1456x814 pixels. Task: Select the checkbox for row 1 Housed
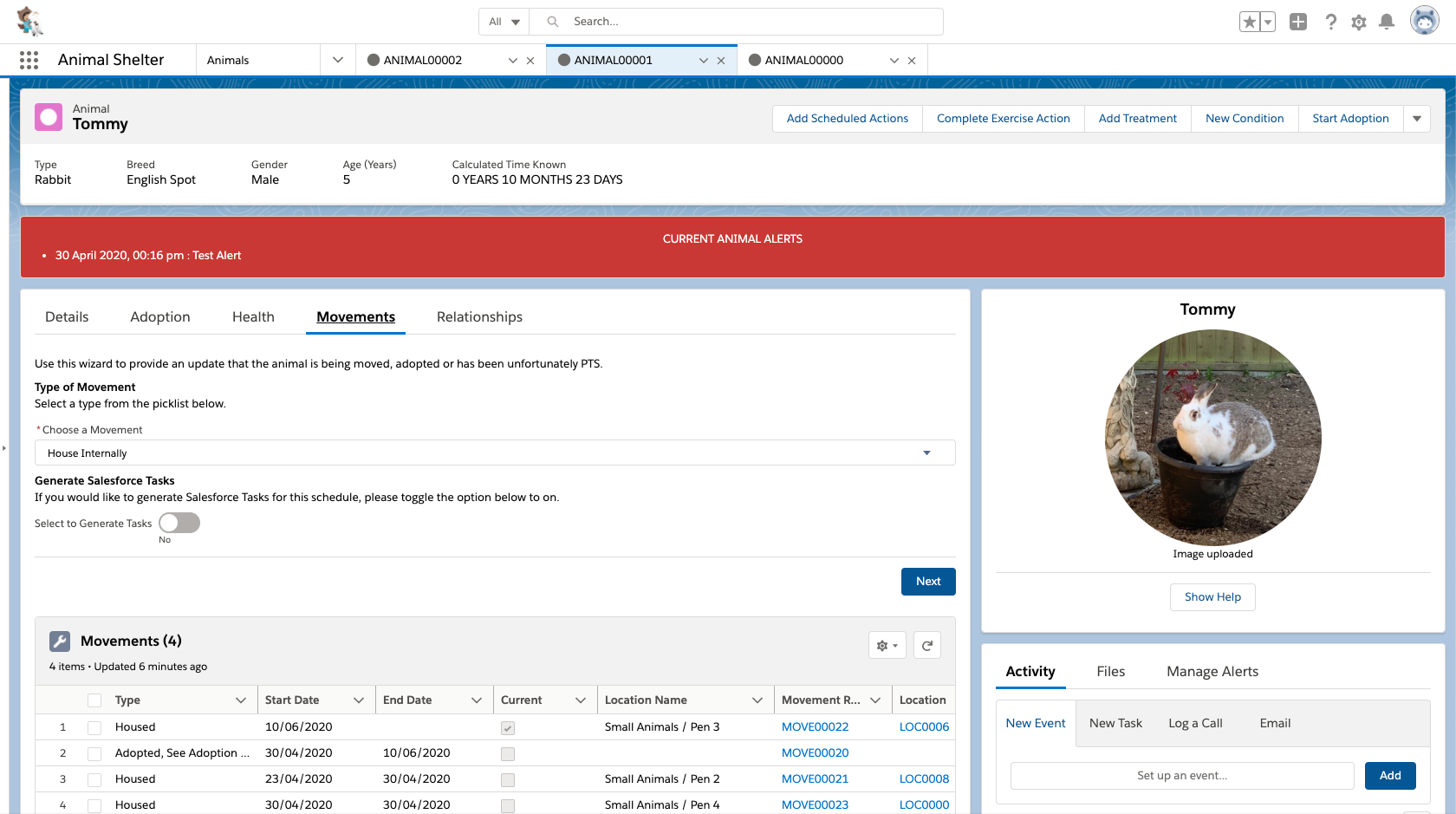click(94, 727)
